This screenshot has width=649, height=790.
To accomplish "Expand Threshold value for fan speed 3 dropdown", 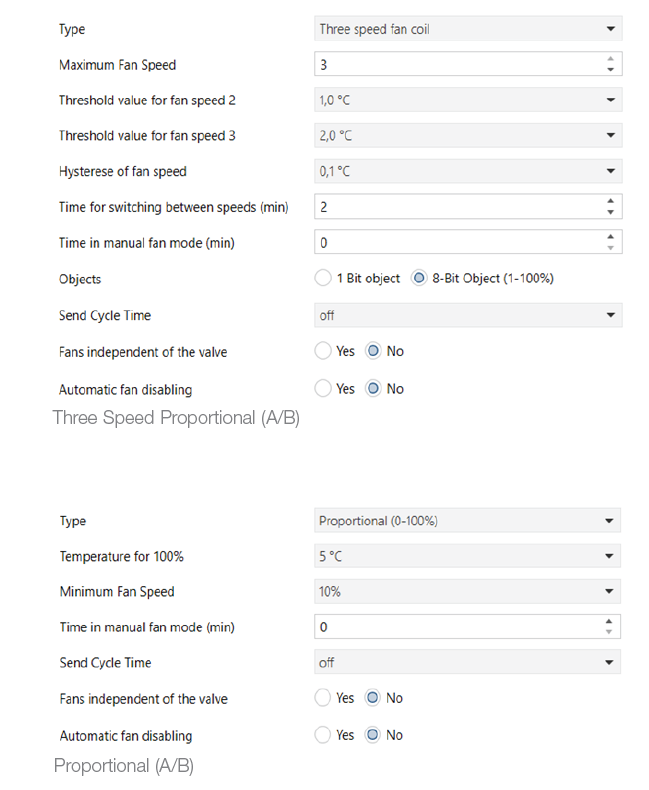I will 468,135.
